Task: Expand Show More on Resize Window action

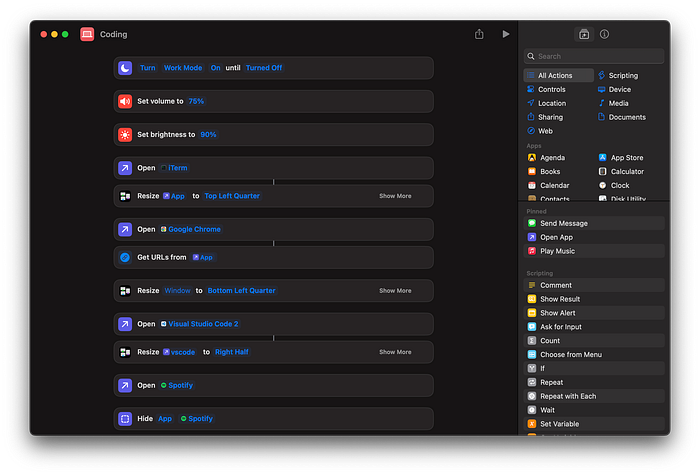Action: 395,291
